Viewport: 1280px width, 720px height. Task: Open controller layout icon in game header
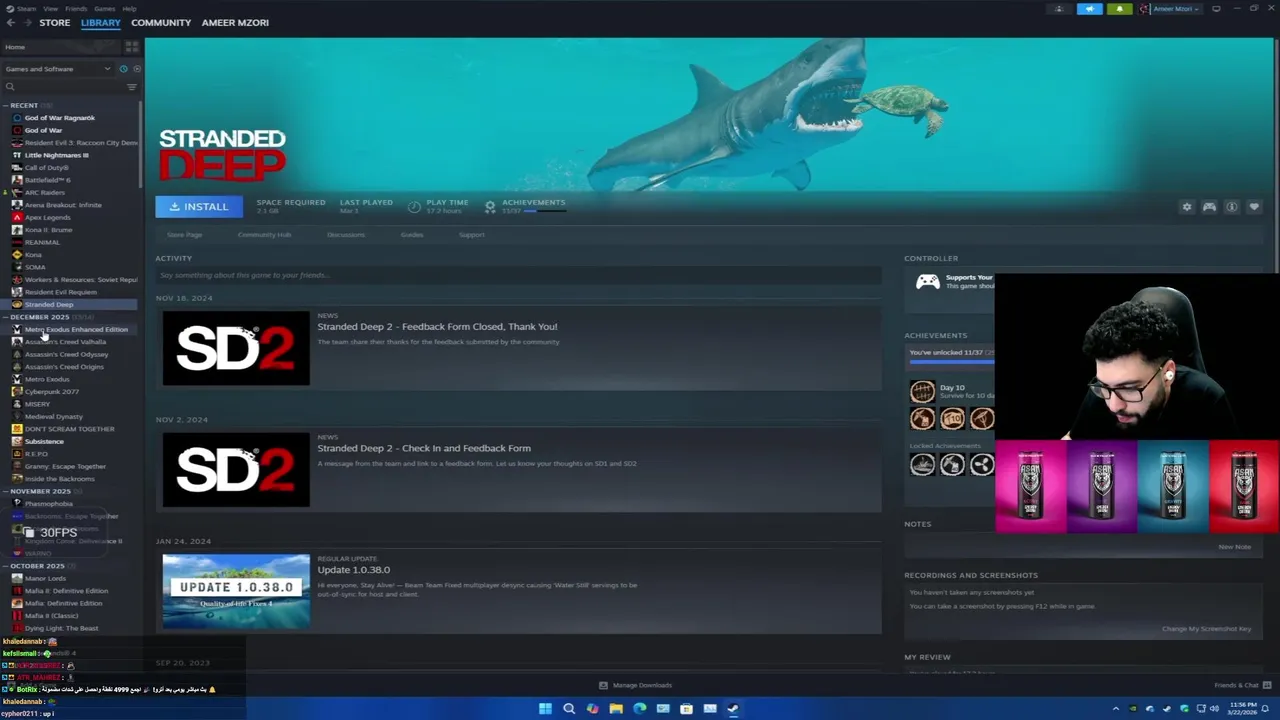click(x=1209, y=207)
